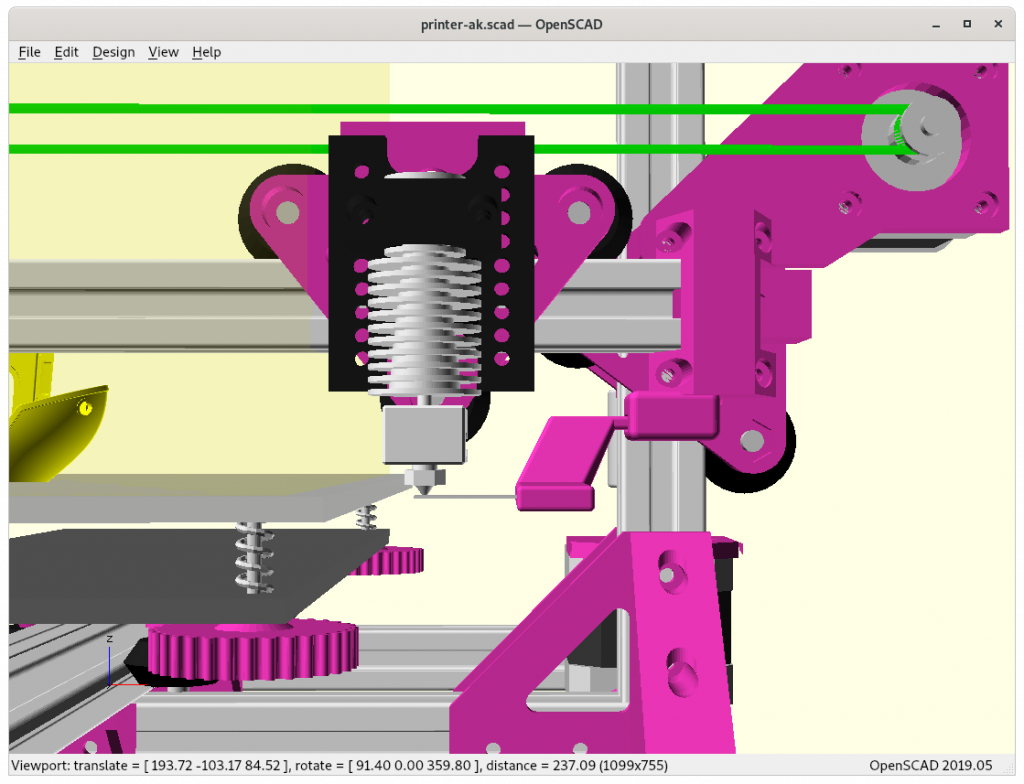
Task: Click the large magenta gear under the bed
Action: 253,649
